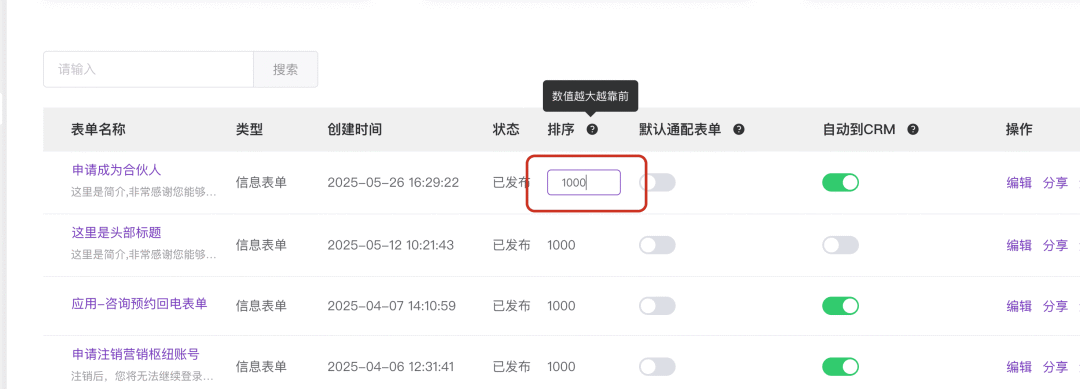The image size is (1080, 389).
Task: Turn off 自动到CRM for 应用-咨询预约回电表单
Action: click(840, 306)
